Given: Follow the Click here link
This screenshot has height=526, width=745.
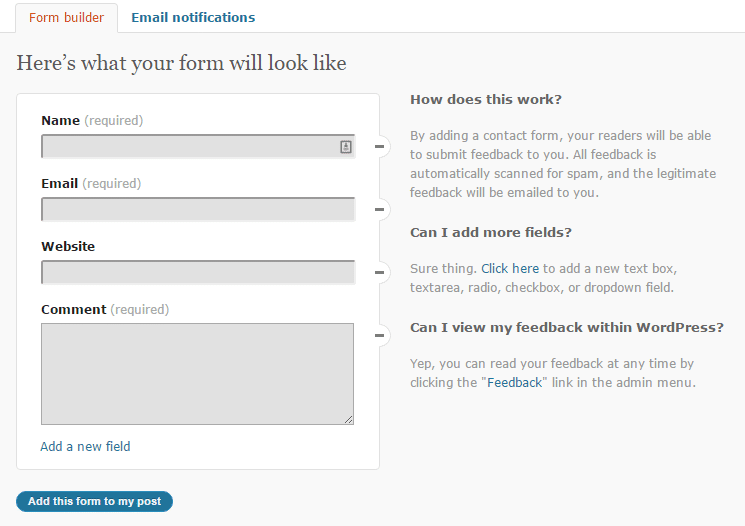Looking at the screenshot, I should [510, 268].
